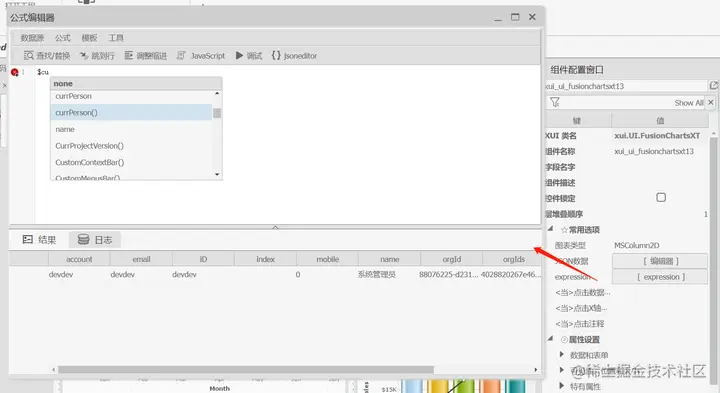Image resolution: width=720 pixels, height=393 pixels.
Task: Click the results horizontal scrollbar thumb
Action: tap(246, 370)
